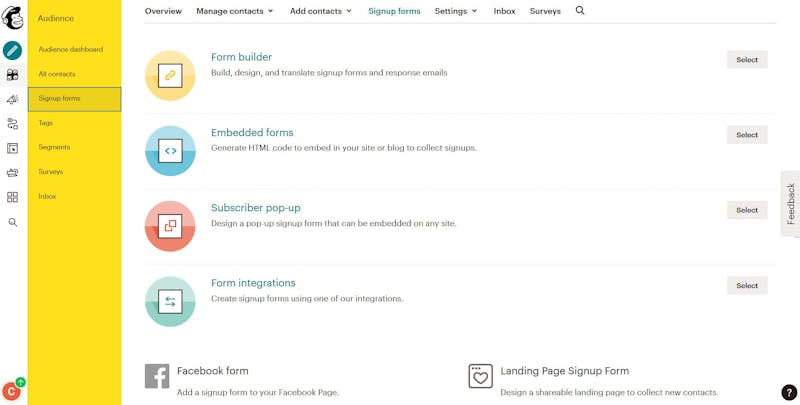This screenshot has width=800, height=405.
Task: Click the Mailchimp Freddie logo
Action: point(12,18)
